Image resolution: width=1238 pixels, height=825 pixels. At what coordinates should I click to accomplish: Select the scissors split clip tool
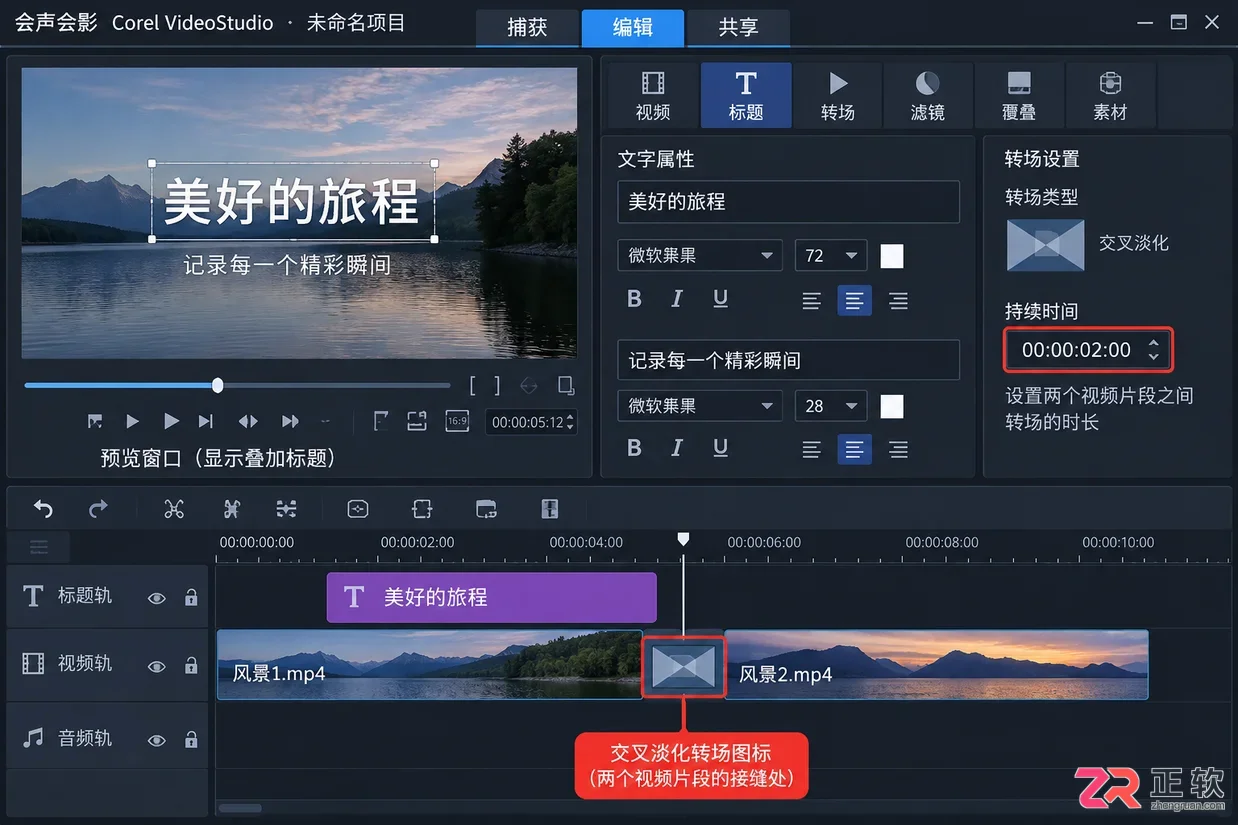click(x=174, y=509)
